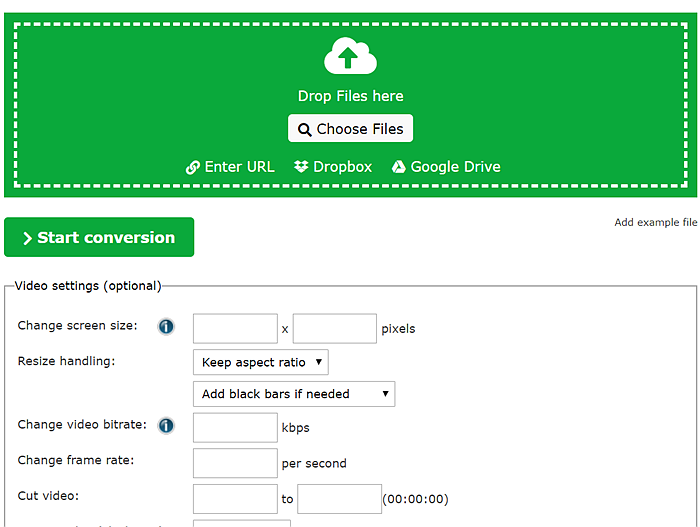Open Add black bars if needed dropdown
The width and height of the screenshot is (700, 527).
coord(294,394)
